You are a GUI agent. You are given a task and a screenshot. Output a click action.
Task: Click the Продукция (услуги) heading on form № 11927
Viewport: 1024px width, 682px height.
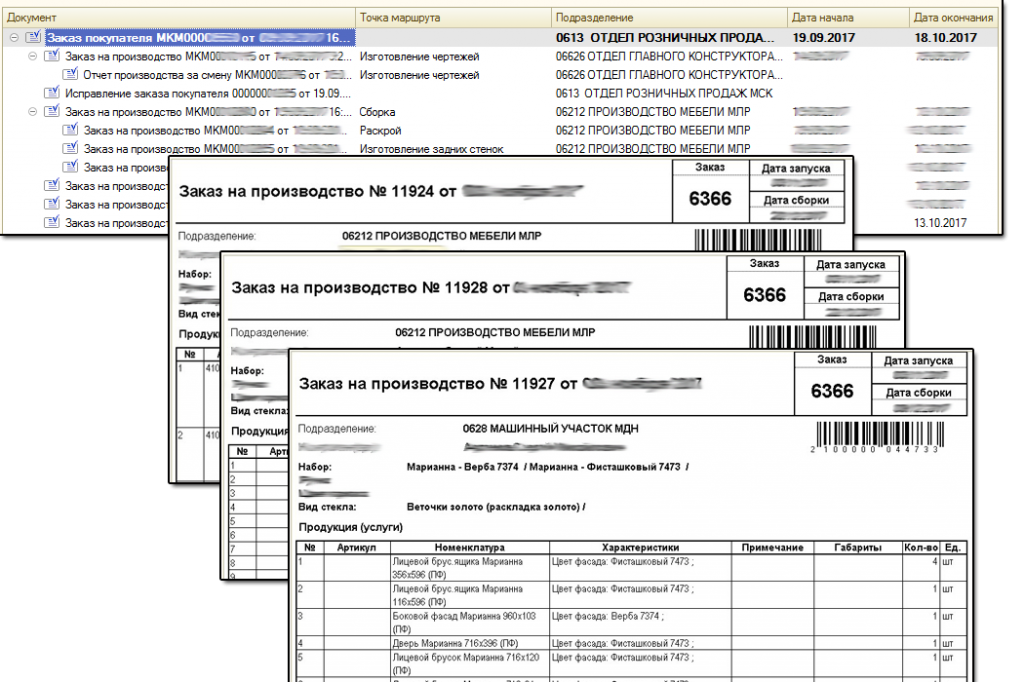[x=351, y=527]
